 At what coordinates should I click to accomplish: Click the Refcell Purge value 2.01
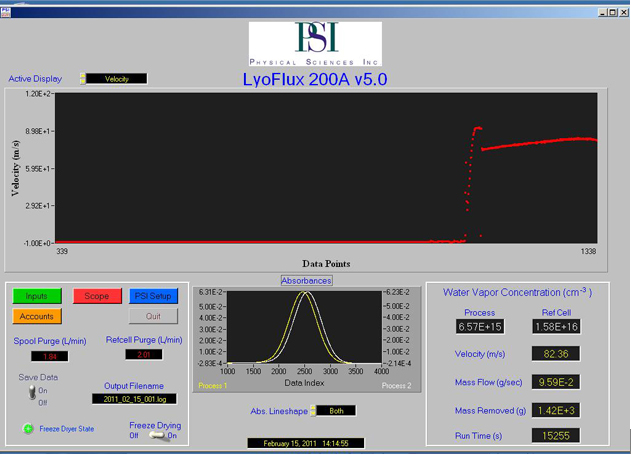point(144,355)
